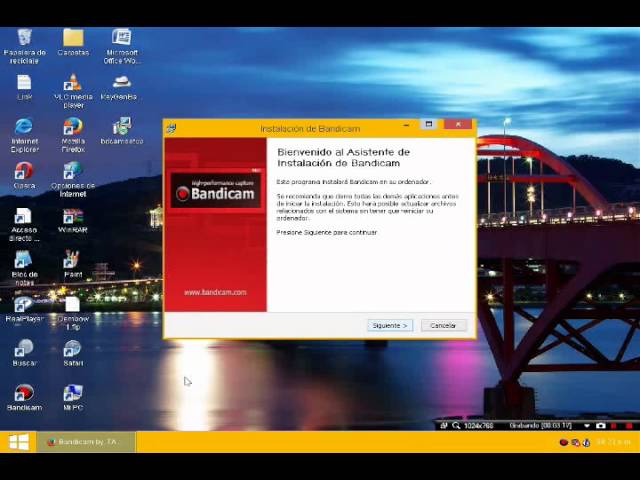Image resolution: width=640 pixels, height=480 pixels.
Task: Maximize the Instalación de Bandicam window
Action: (429, 124)
